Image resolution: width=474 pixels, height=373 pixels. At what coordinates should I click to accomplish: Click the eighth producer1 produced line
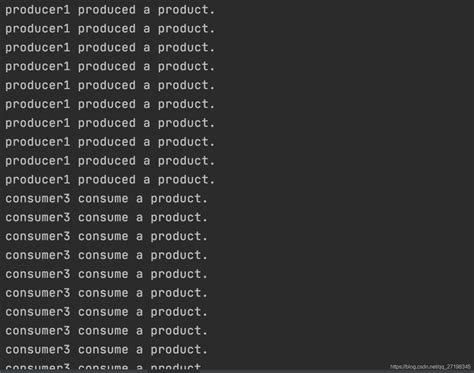pos(110,142)
